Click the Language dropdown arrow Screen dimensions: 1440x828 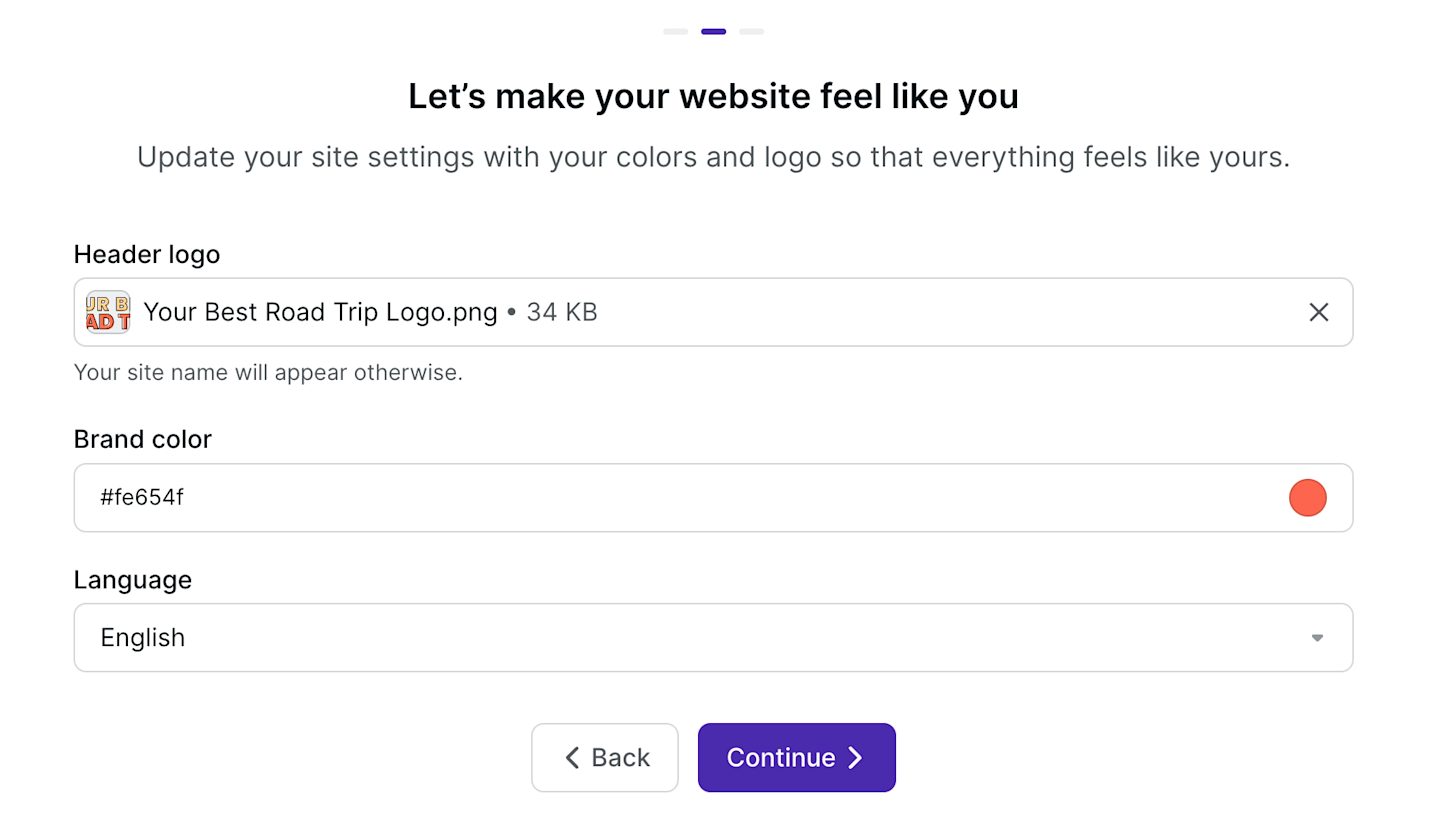[1317, 638]
